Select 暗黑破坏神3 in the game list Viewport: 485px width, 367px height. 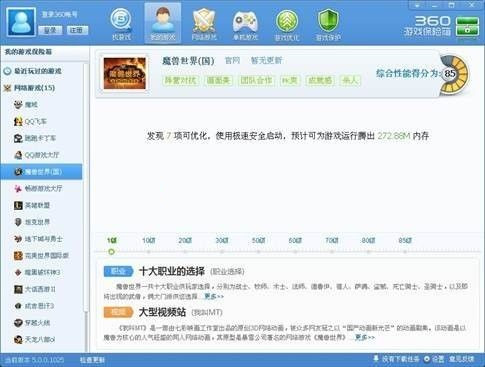click(42, 272)
